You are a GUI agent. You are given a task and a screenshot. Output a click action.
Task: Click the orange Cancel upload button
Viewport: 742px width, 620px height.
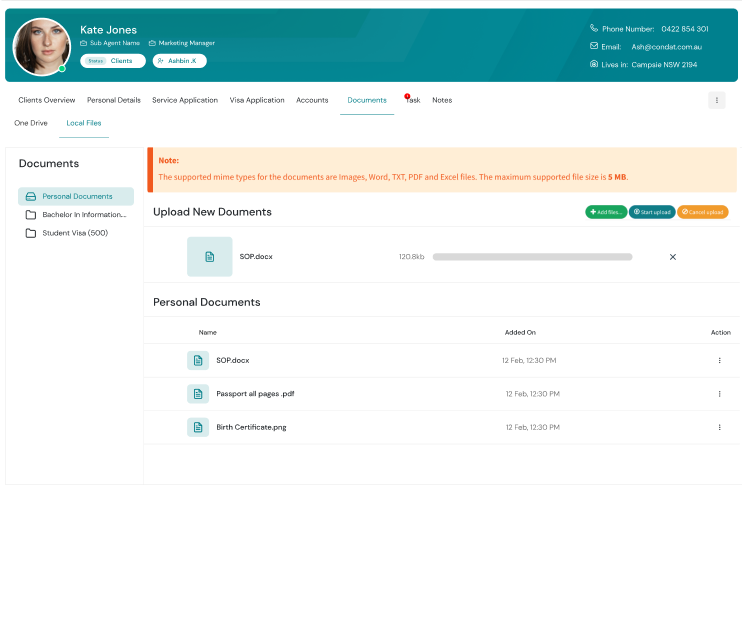[702, 212]
